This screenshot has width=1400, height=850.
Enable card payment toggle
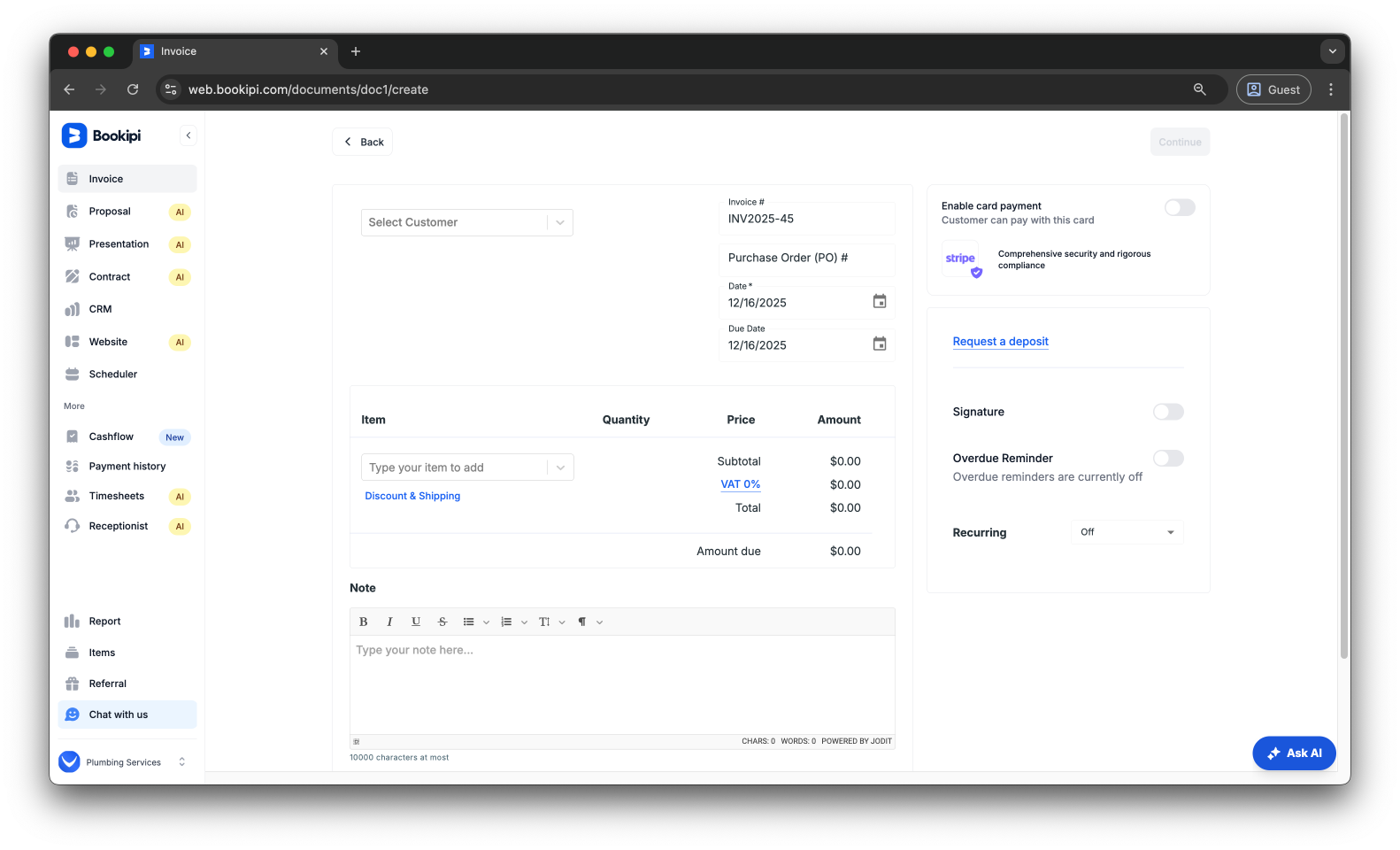(1180, 207)
